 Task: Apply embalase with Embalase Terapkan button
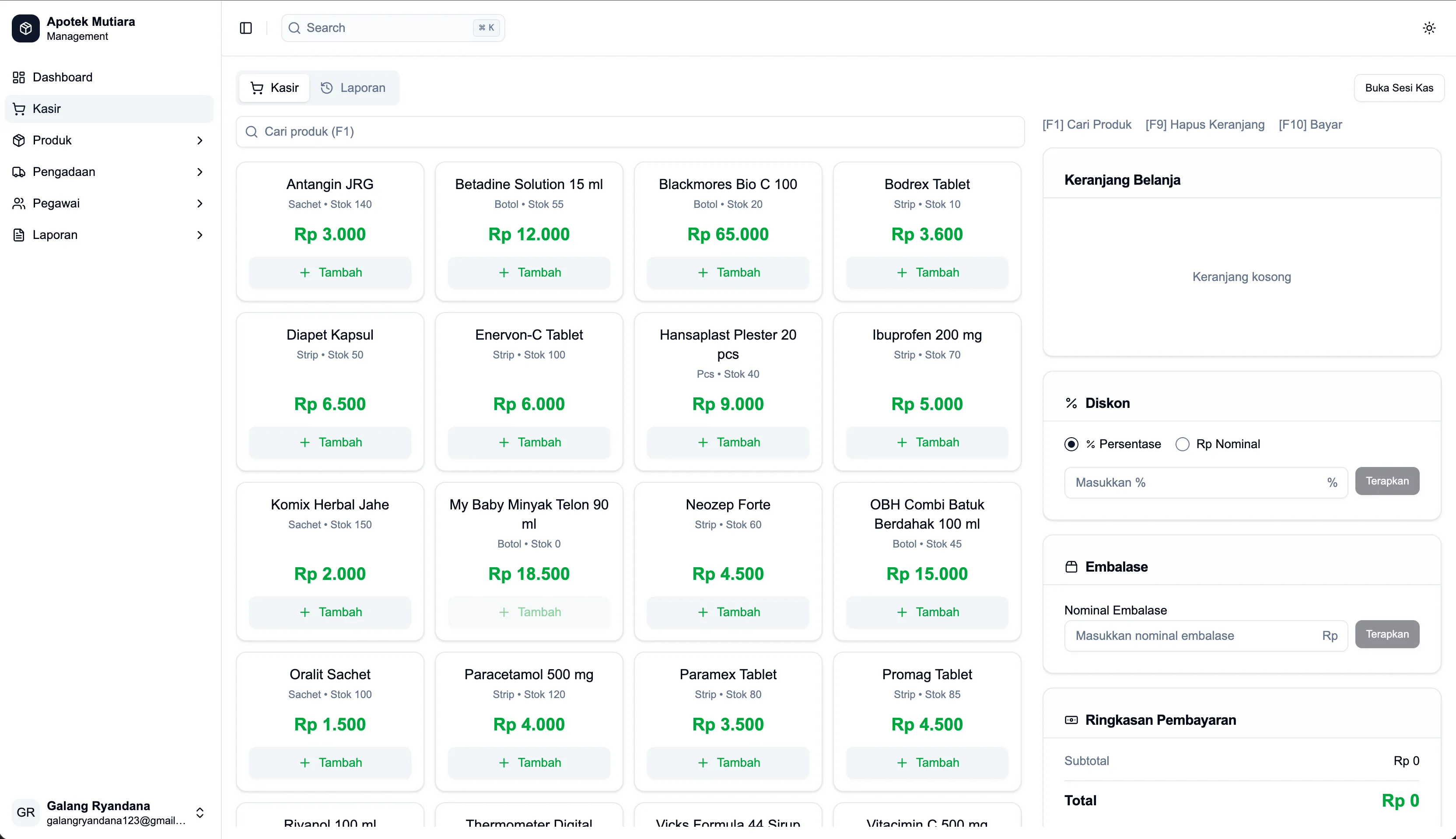pyautogui.click(x=1387, y=635)
